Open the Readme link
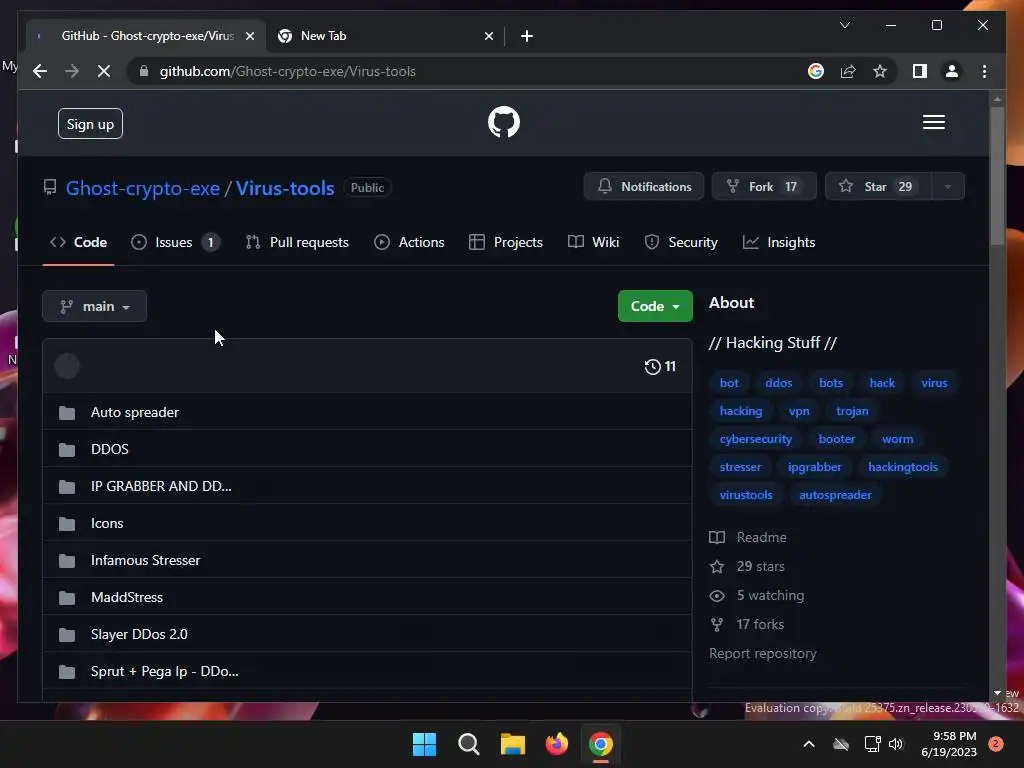The height and width of the screenshot is (768, 1024). click(x=748, y=537)
